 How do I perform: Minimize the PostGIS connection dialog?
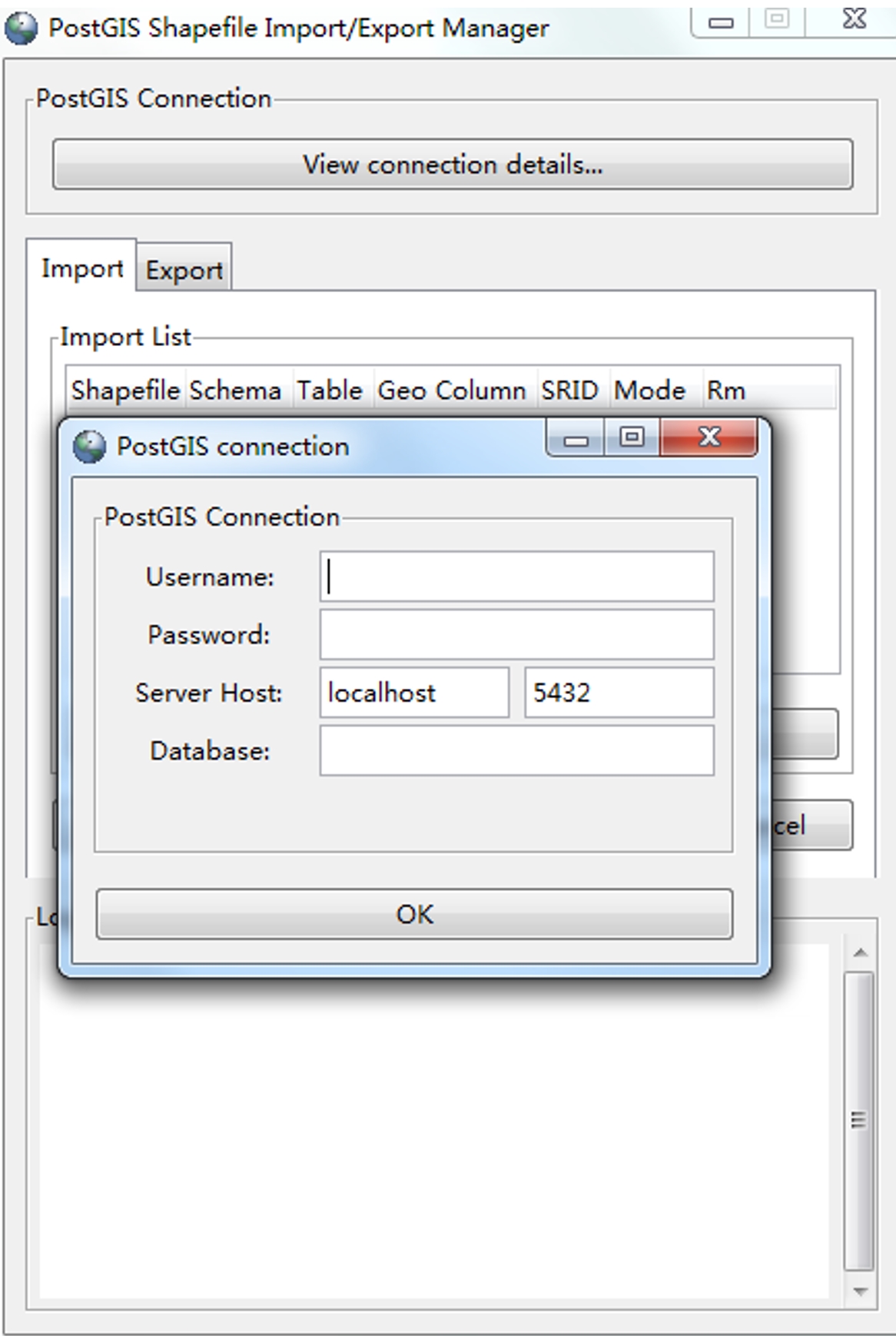[x=576, y=439]
